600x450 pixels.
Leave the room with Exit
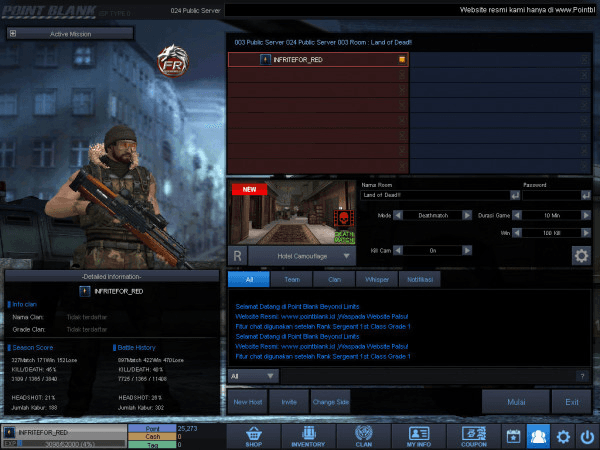click(572, 402)
